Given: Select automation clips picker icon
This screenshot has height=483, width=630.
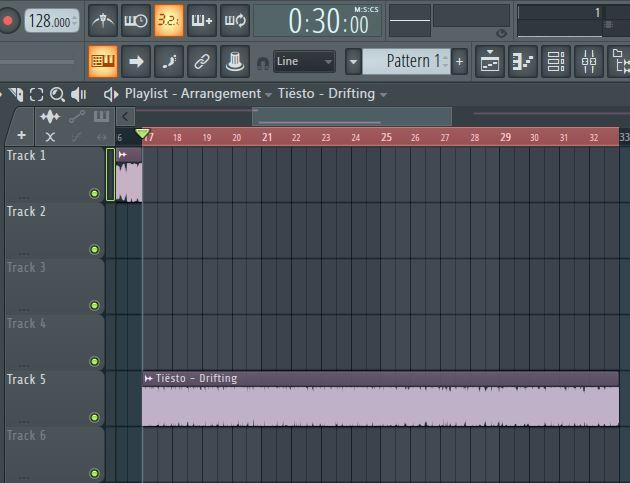Looking at the screenshot, I should (x=76, y=117).
